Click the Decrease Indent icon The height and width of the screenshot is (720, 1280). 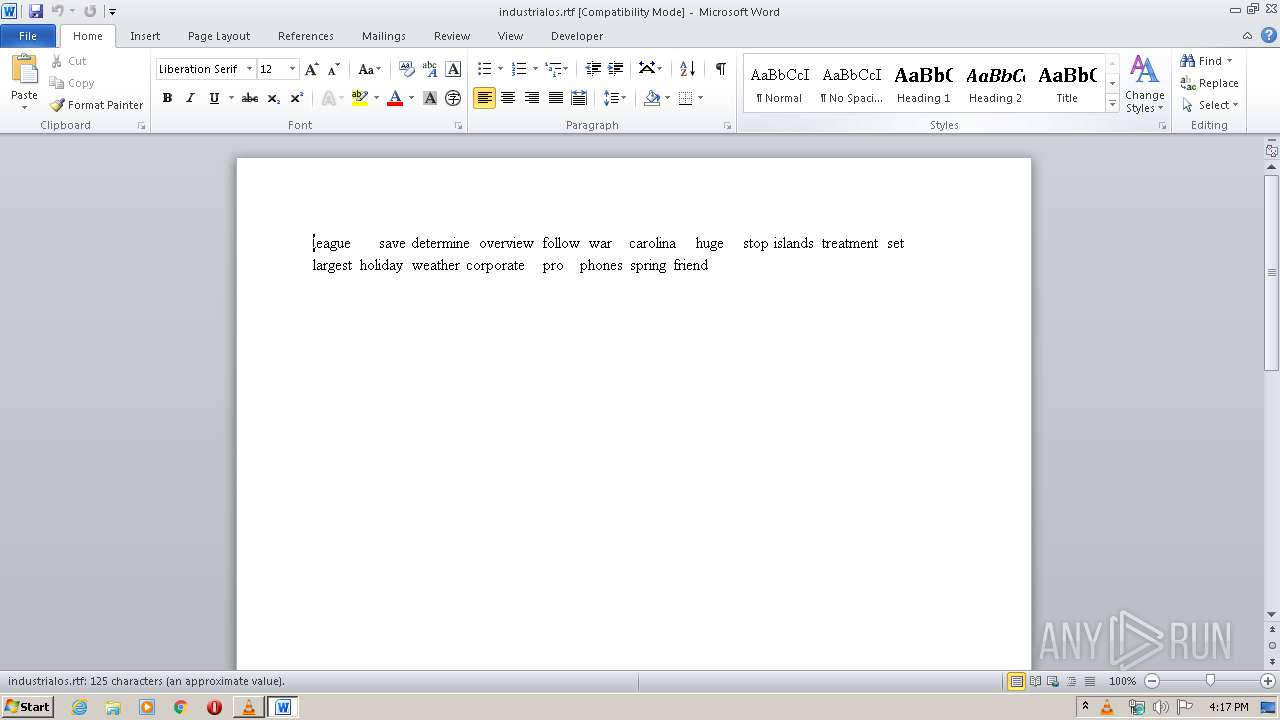(593, 69)
